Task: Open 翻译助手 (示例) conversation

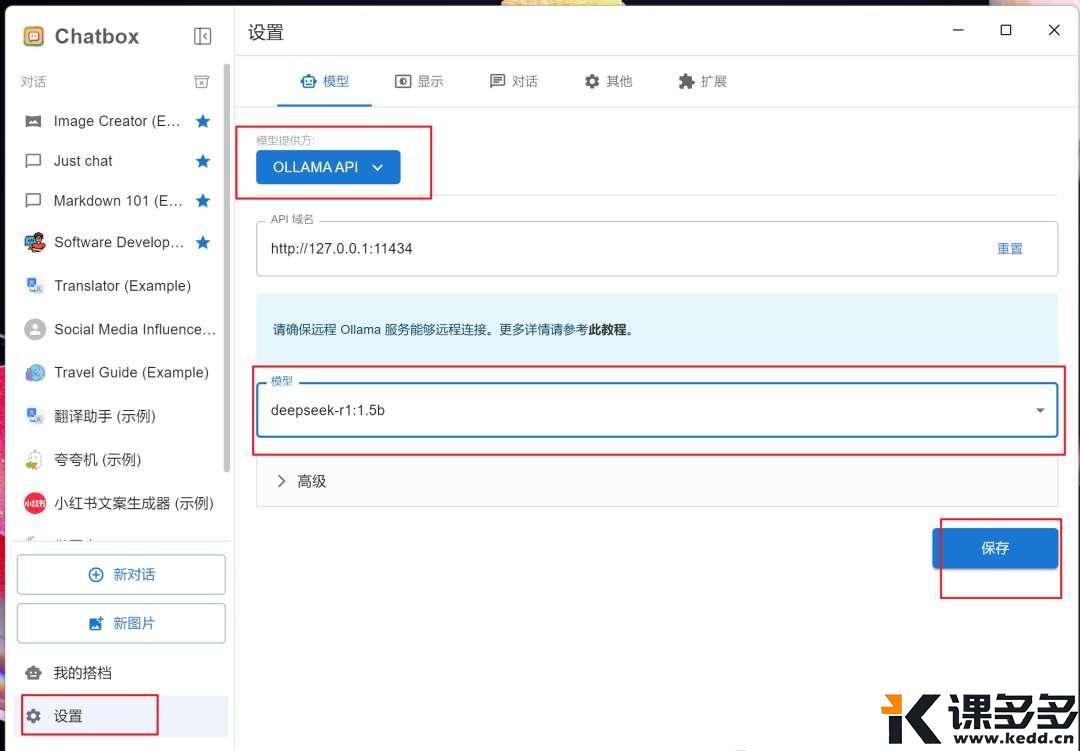Action: pyautogui.click(x=120, y=416)
